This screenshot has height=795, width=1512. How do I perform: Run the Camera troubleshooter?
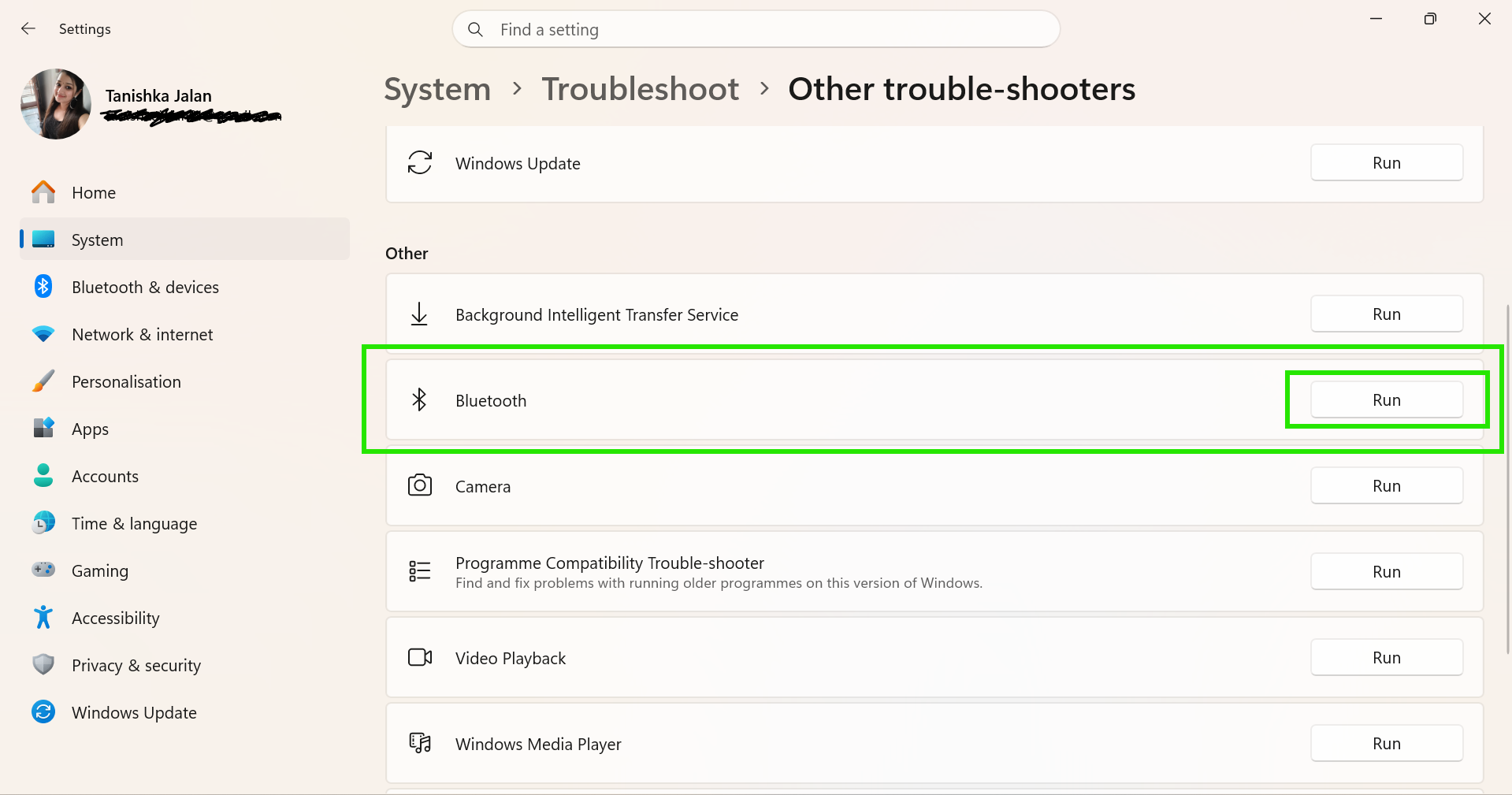(x=1387, y=485)
